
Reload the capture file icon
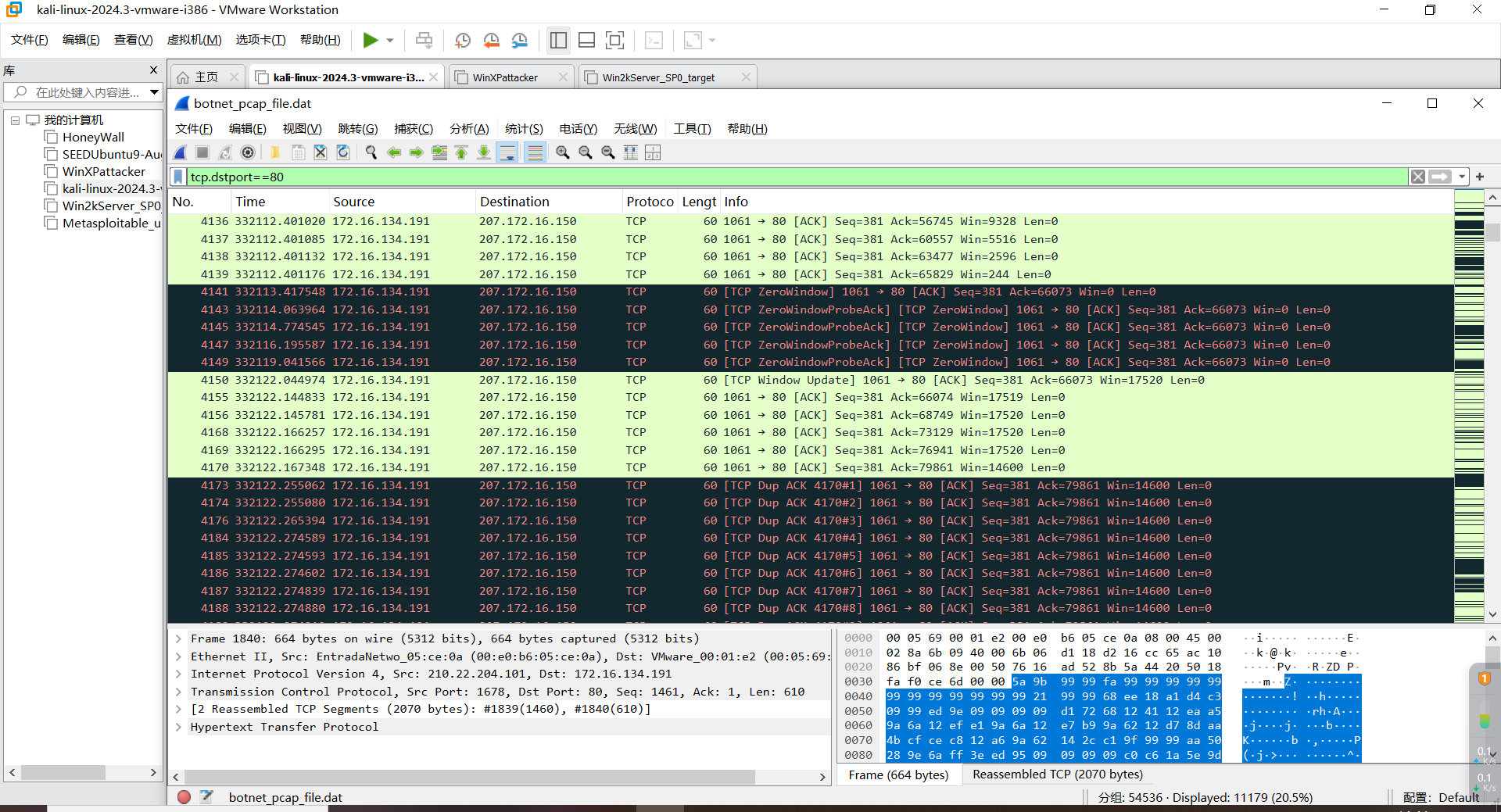click(342, 152)
